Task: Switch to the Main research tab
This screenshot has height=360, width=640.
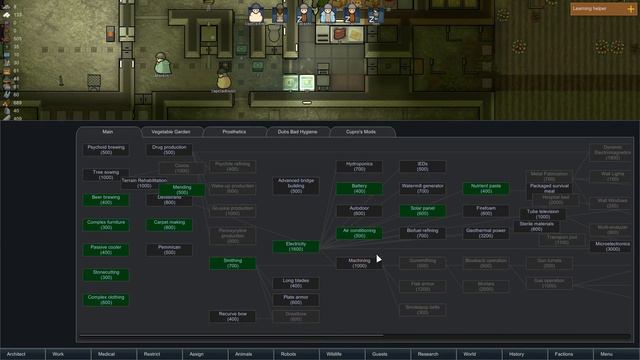Action: click(108, 132)
